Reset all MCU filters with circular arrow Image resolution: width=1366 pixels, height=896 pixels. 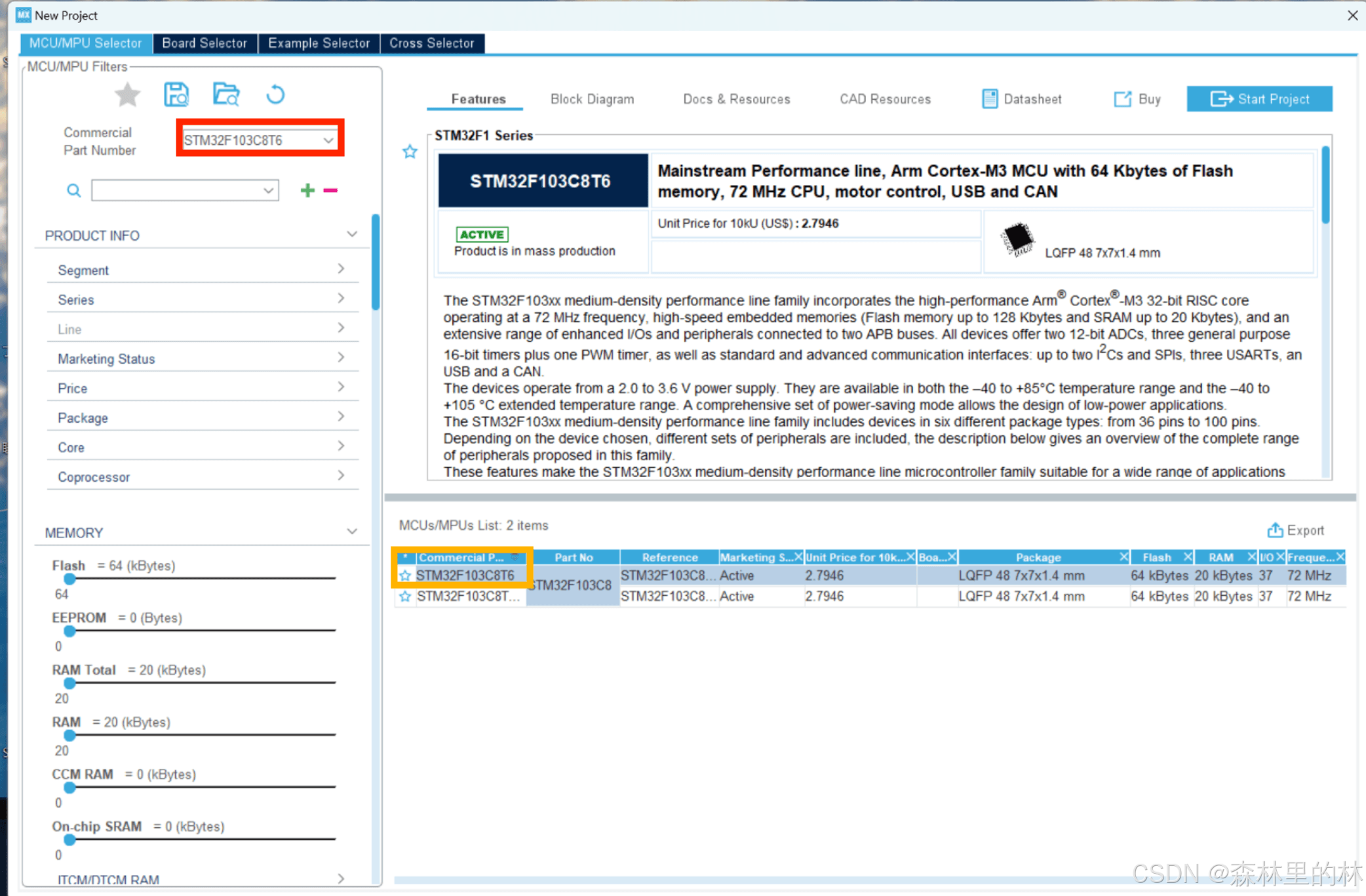coord(275,95)
